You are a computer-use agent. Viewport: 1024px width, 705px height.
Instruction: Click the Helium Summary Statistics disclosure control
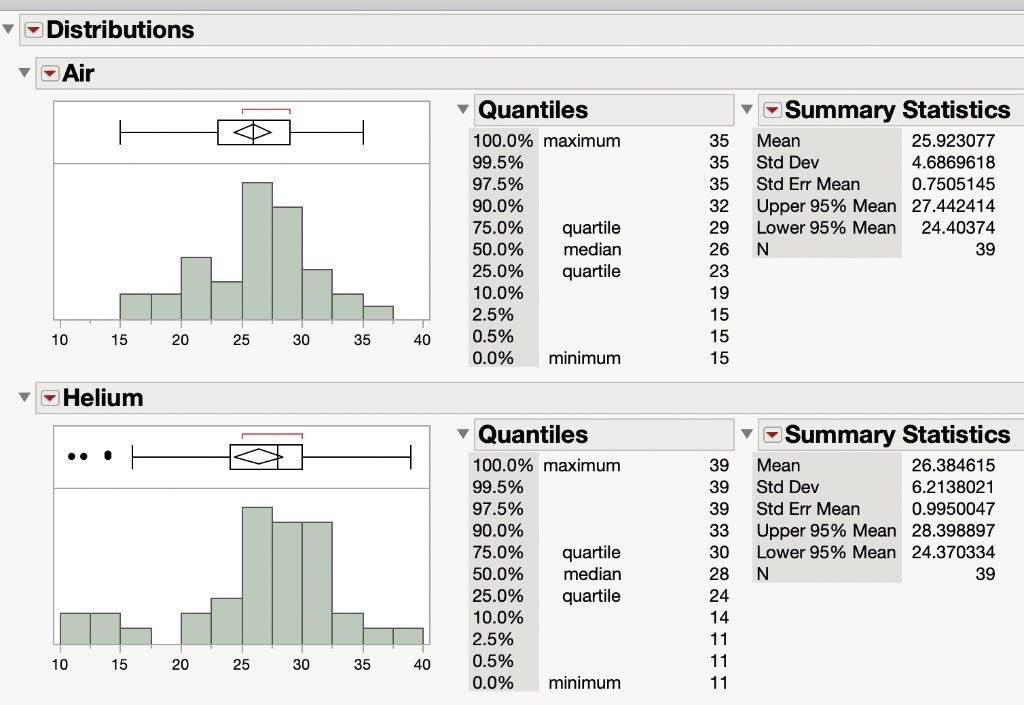[747, 435]
